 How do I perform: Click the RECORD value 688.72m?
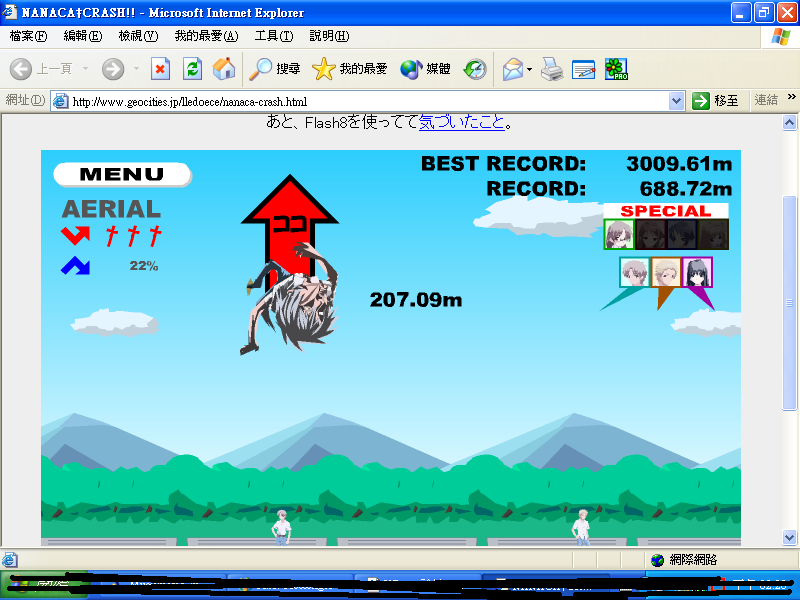point(686,189)
